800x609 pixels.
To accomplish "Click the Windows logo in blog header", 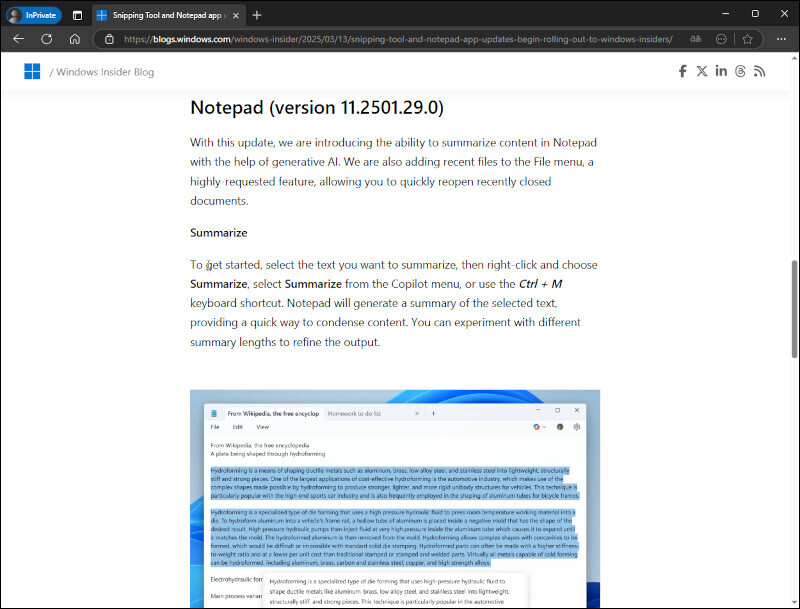I will (x=32, y=71).
